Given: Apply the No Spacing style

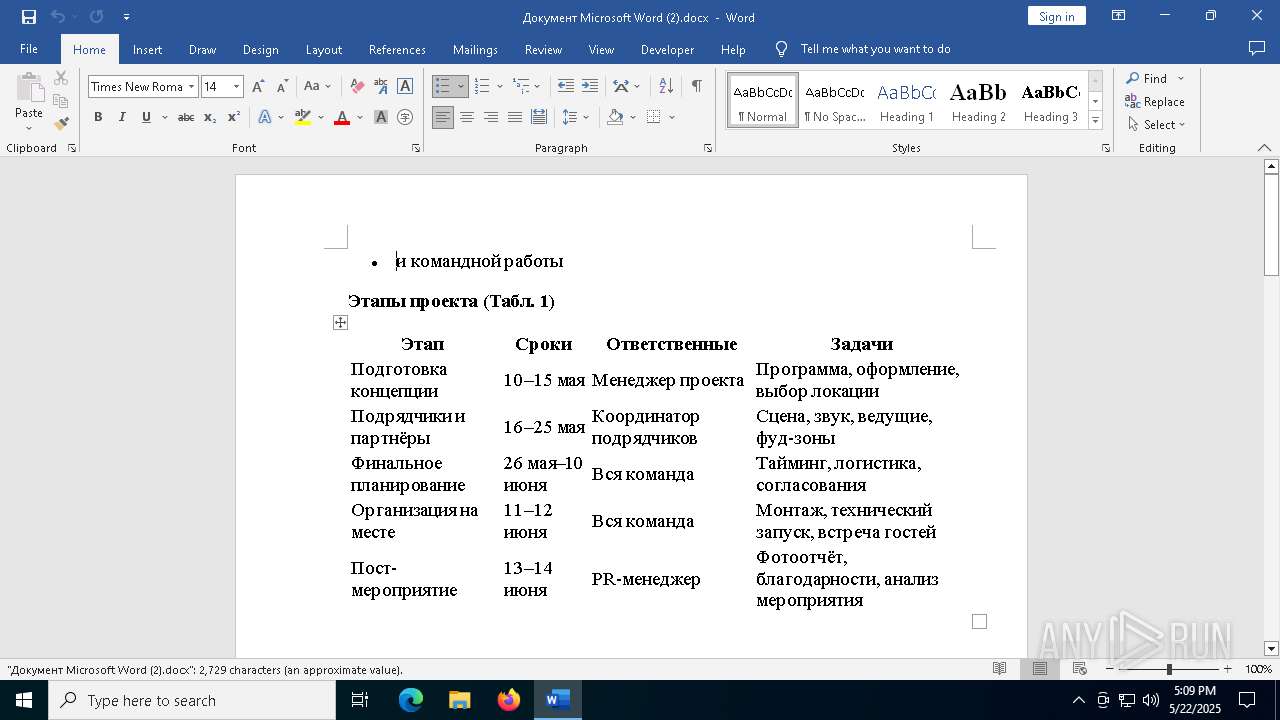Looking at the screenshot, I should point(834,100).
